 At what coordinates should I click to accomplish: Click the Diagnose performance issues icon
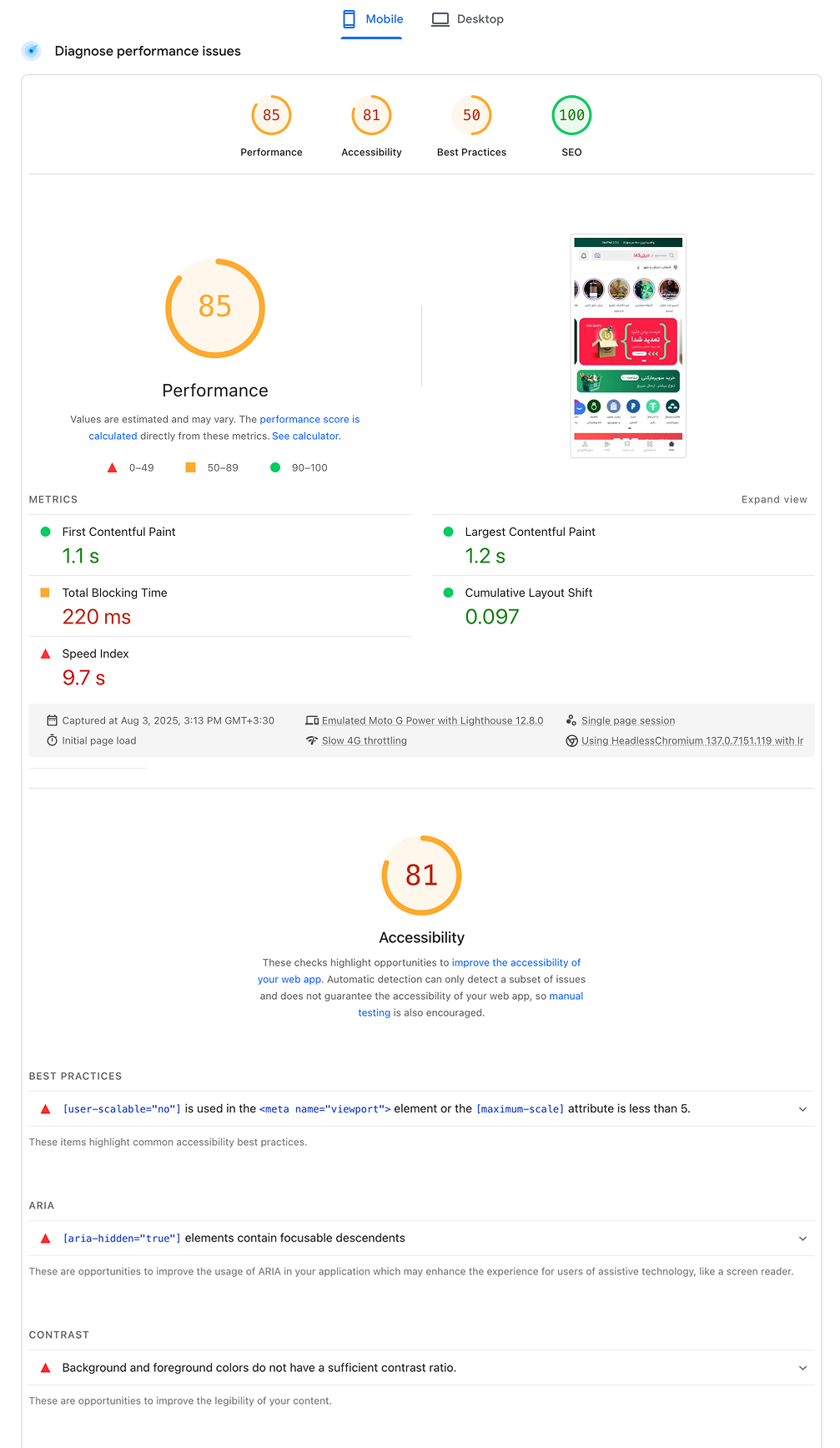click(32, 51)
